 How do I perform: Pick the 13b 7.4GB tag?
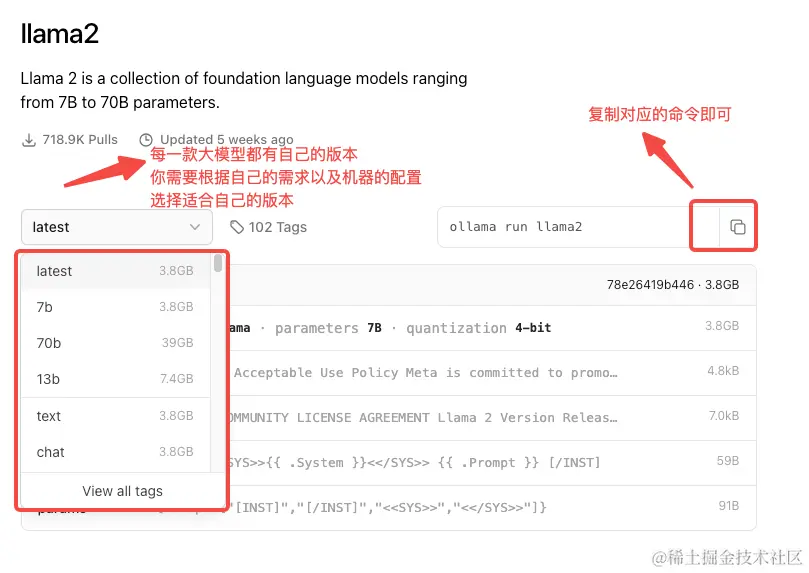[115, 379]
